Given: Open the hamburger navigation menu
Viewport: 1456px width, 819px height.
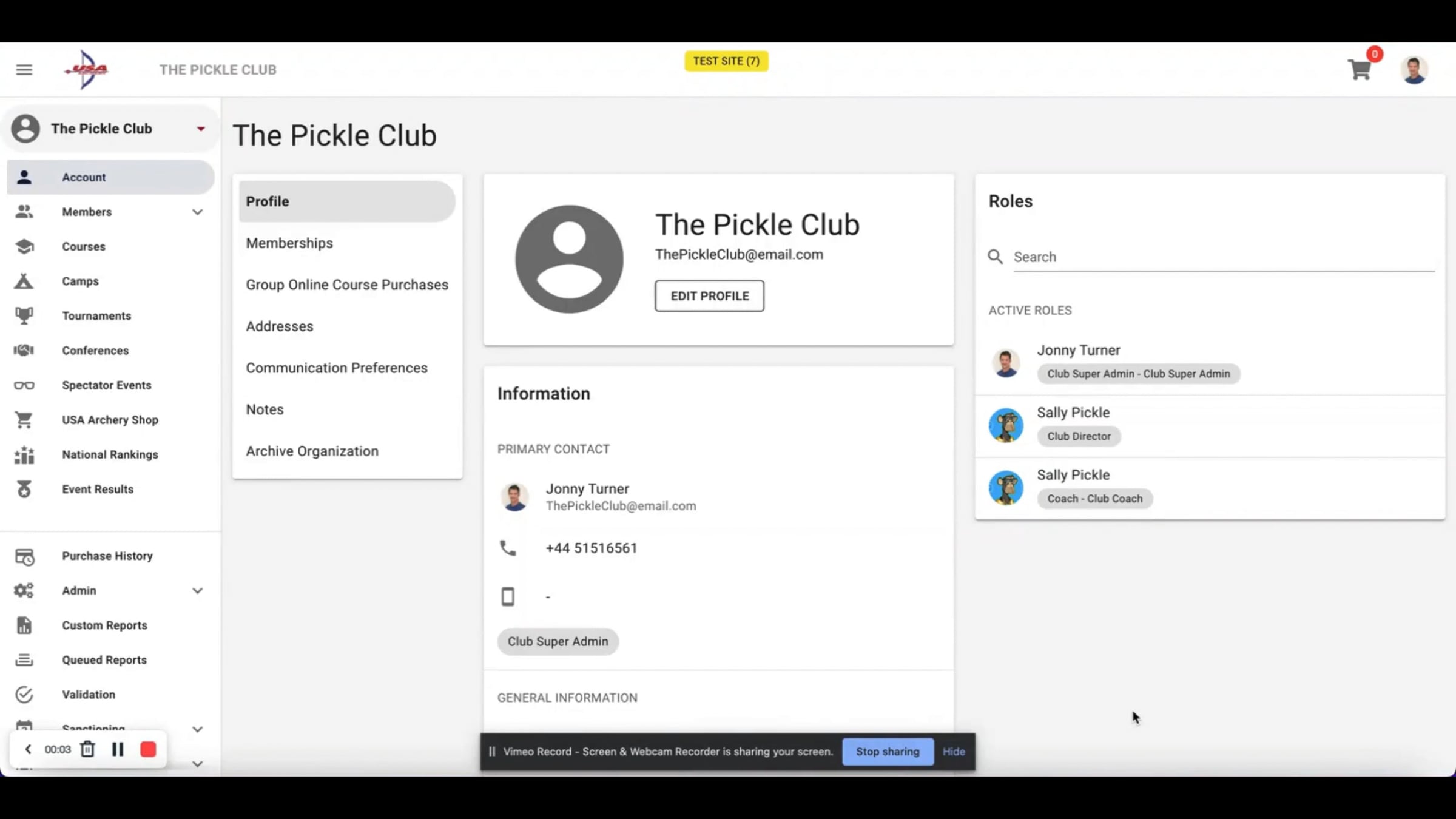Looking at the screenshot, I should click(24, 70).
